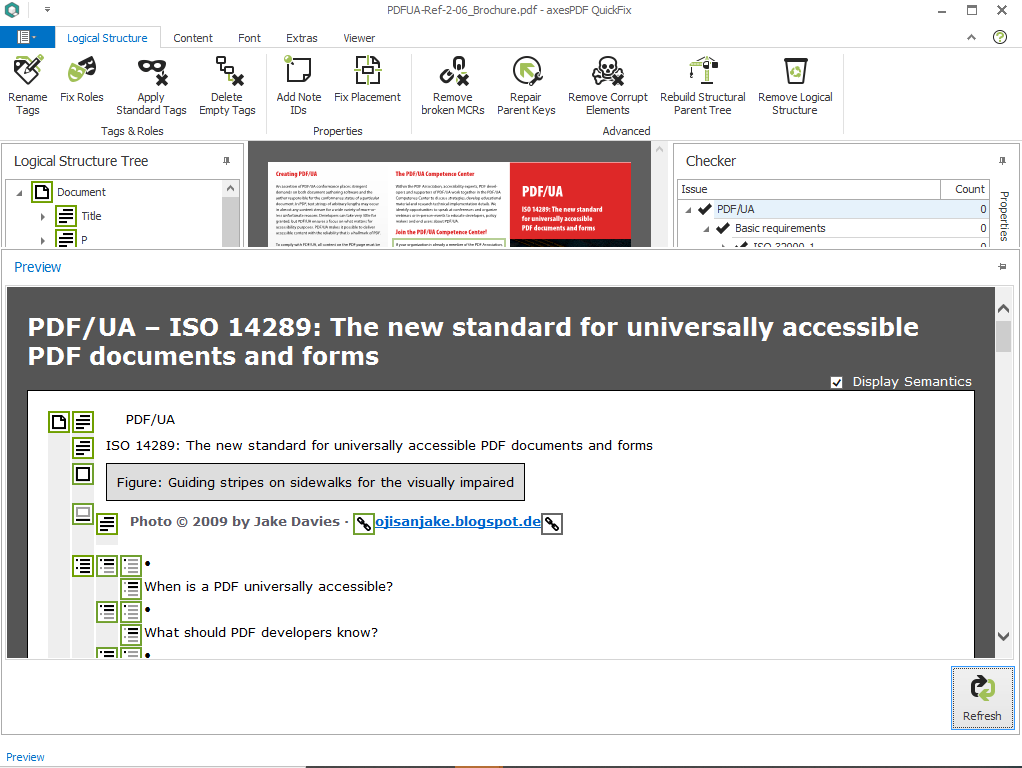Remove Corrupt Elements
The image size is (1022, 768).
pyautogui.click(x=607, y=86)
